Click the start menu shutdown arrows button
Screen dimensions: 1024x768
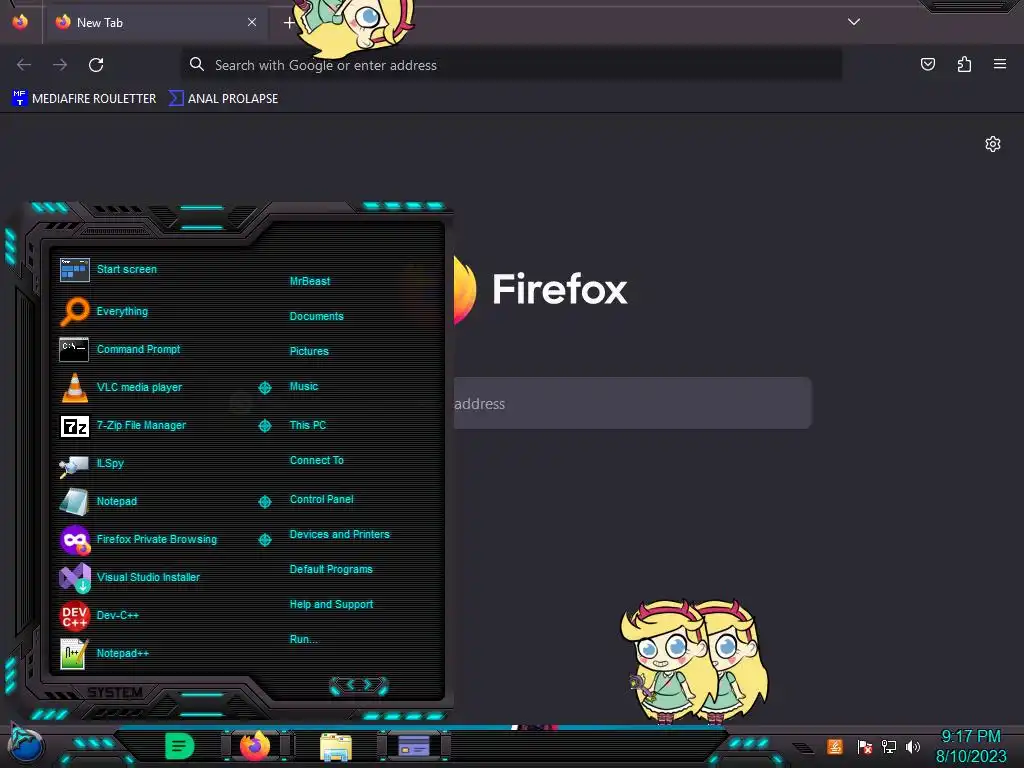click(359, 685)
